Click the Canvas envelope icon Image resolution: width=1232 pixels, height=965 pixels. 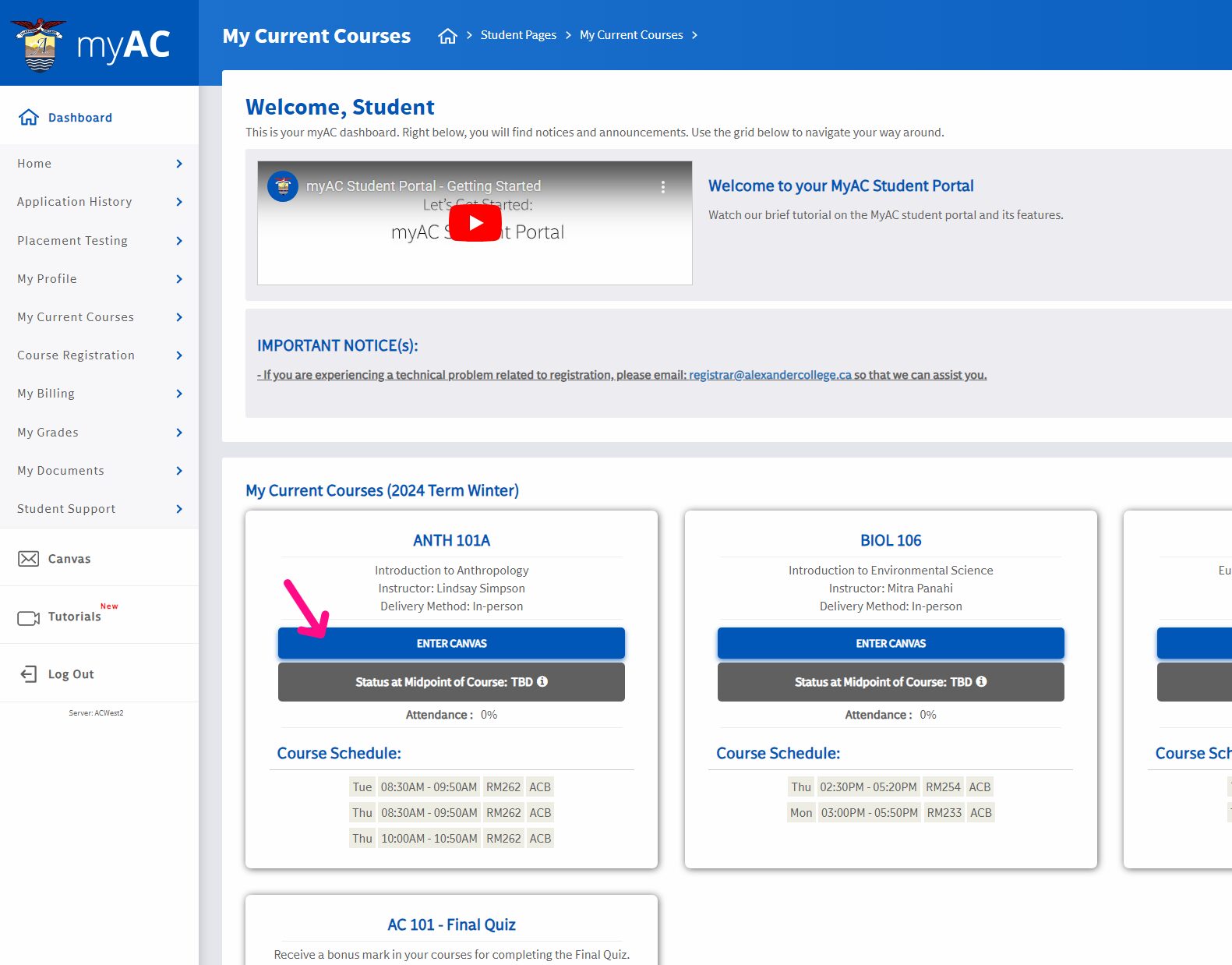coord(29,559)
